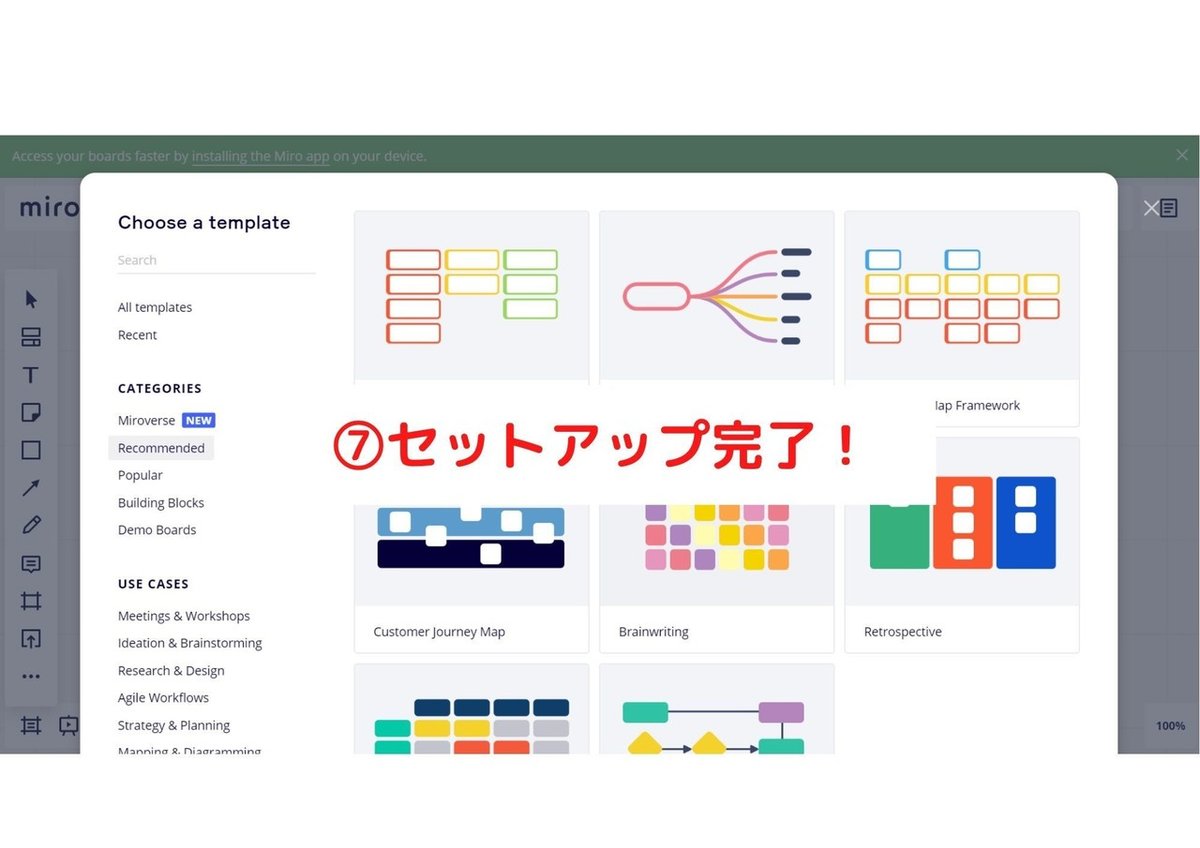Select the Shape rectangle tool
This screenshot has width=1200, height=848.
pyautogui.click(x=31, y=450)
